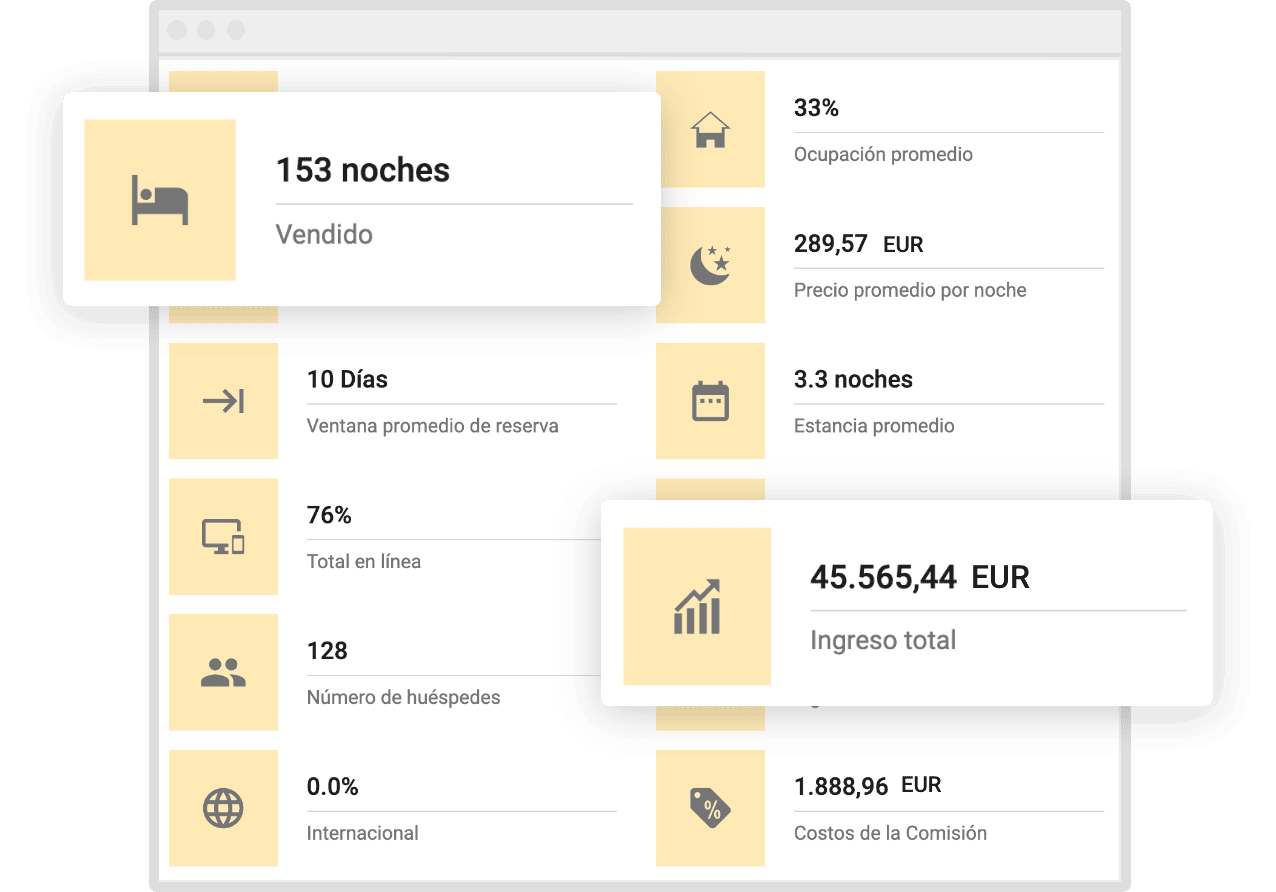Click the Ingreso total label
The width and height of the screenshot is (1276, 892).
pyautogui.click(x=883, y=640)
